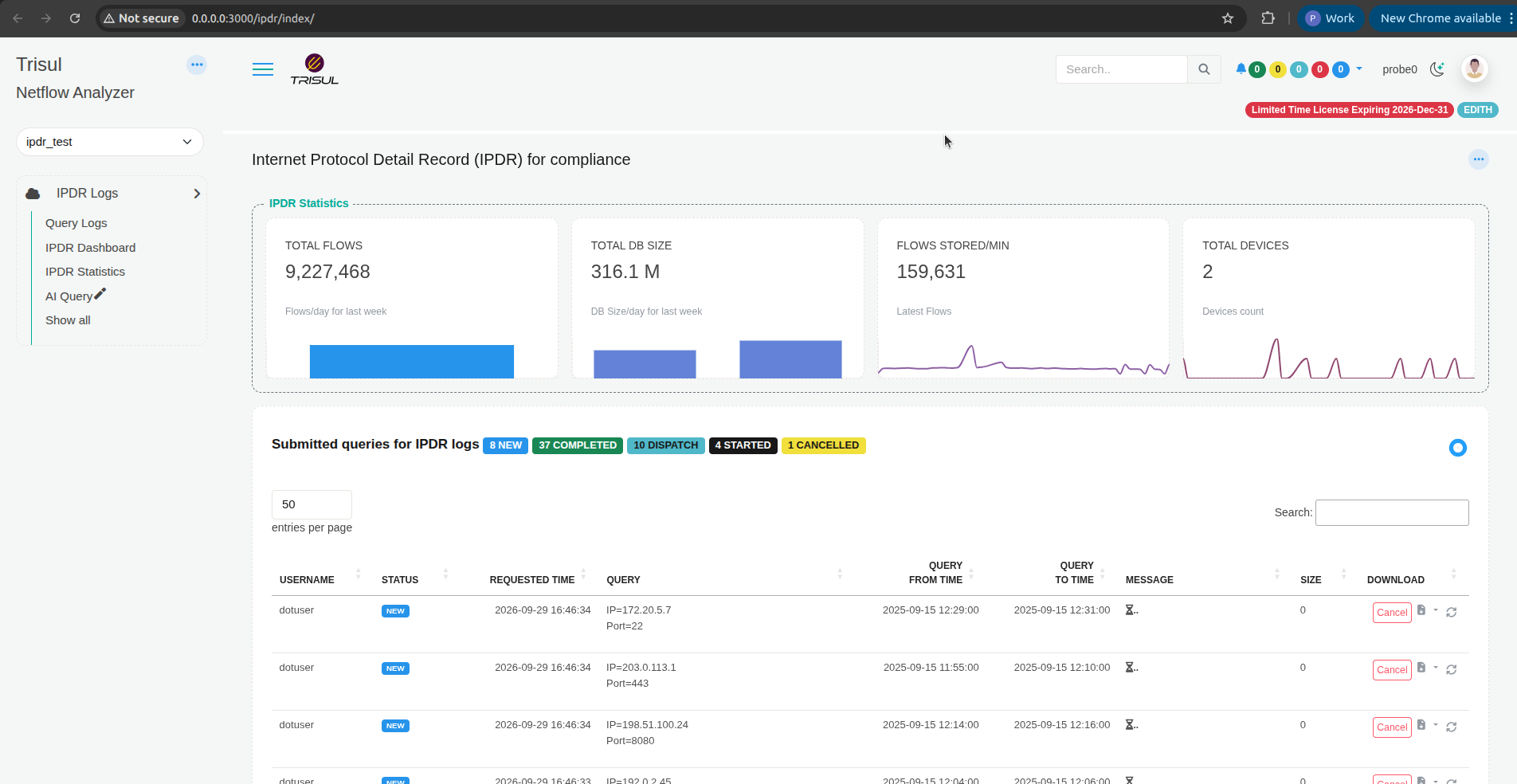Click the green alert counter badge
This screenshot has height=784, width=1517.
(x=1257, y=69)
